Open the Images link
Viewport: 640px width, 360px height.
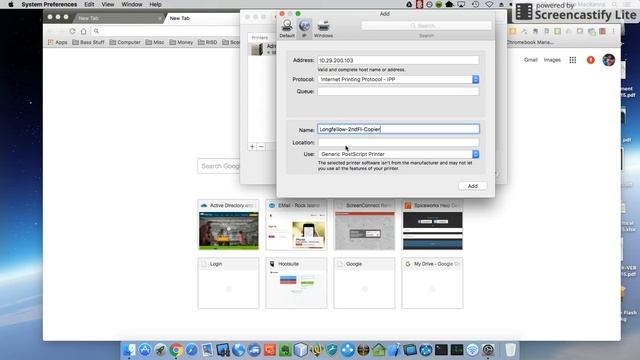coord(552,60)
